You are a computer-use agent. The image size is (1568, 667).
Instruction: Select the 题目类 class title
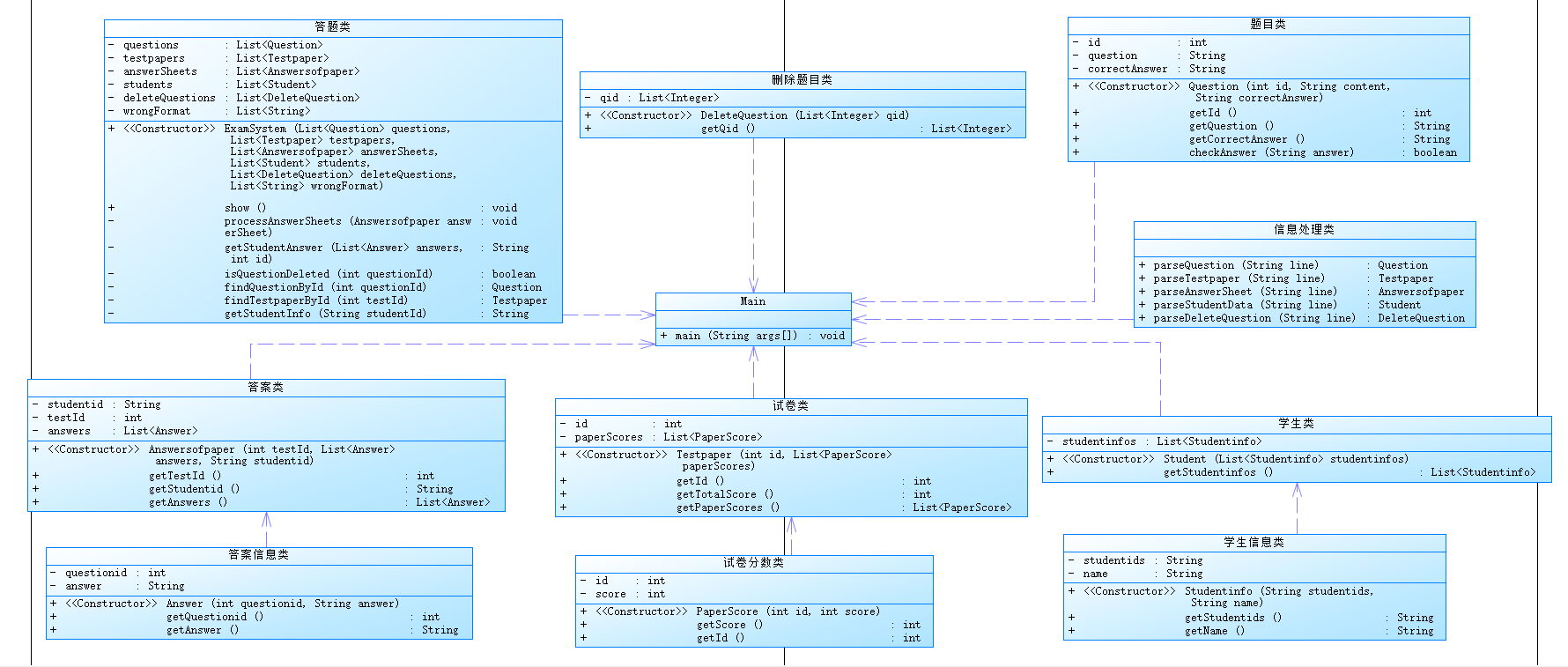1268,25
